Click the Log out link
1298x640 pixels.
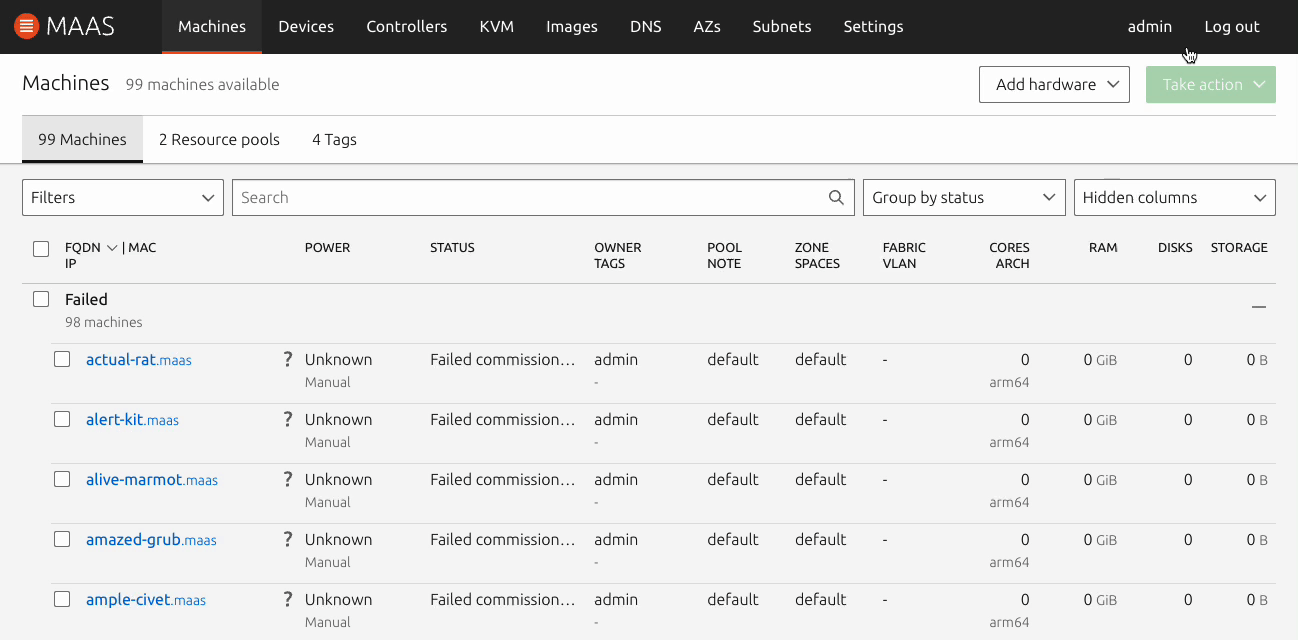1232,27
